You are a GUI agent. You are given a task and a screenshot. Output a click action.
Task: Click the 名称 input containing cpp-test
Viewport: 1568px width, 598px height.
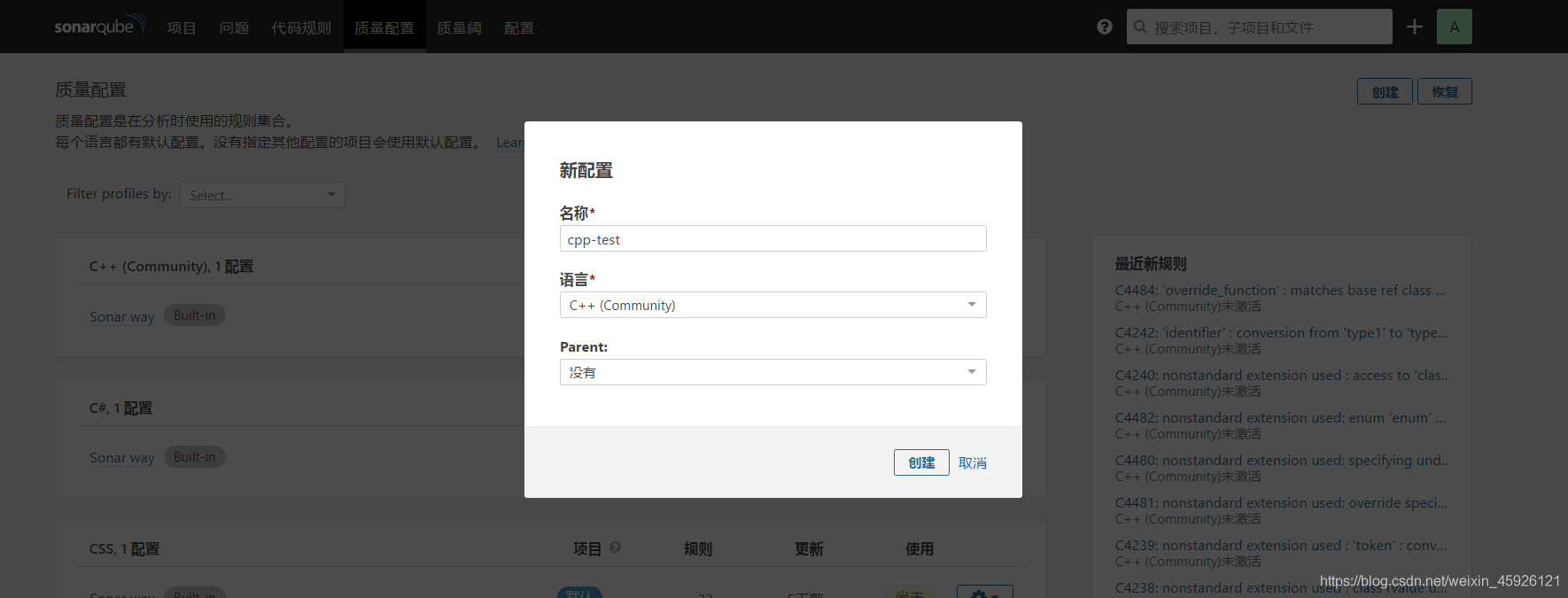772,238
